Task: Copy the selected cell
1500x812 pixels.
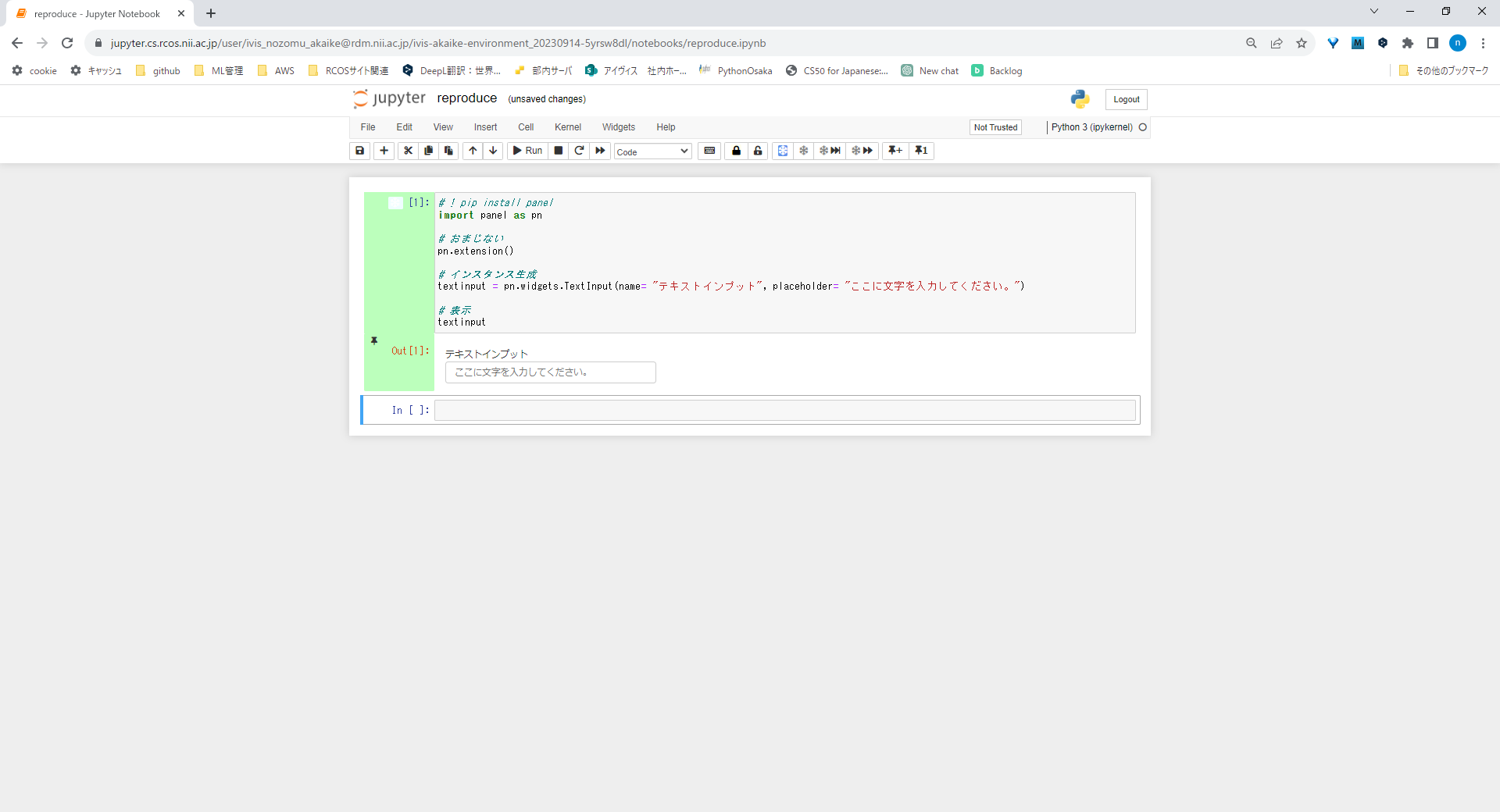Action: coord(428,151)
